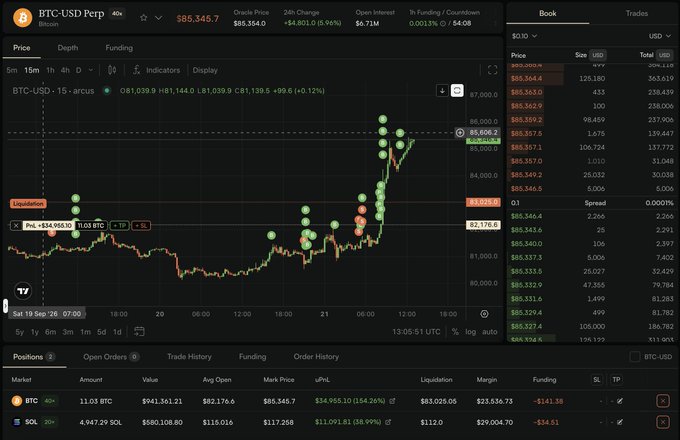Click the 40x leverage badge in header
Image resolution: width=680 pixels, height=440 pixels.
[x=117, y=13]
